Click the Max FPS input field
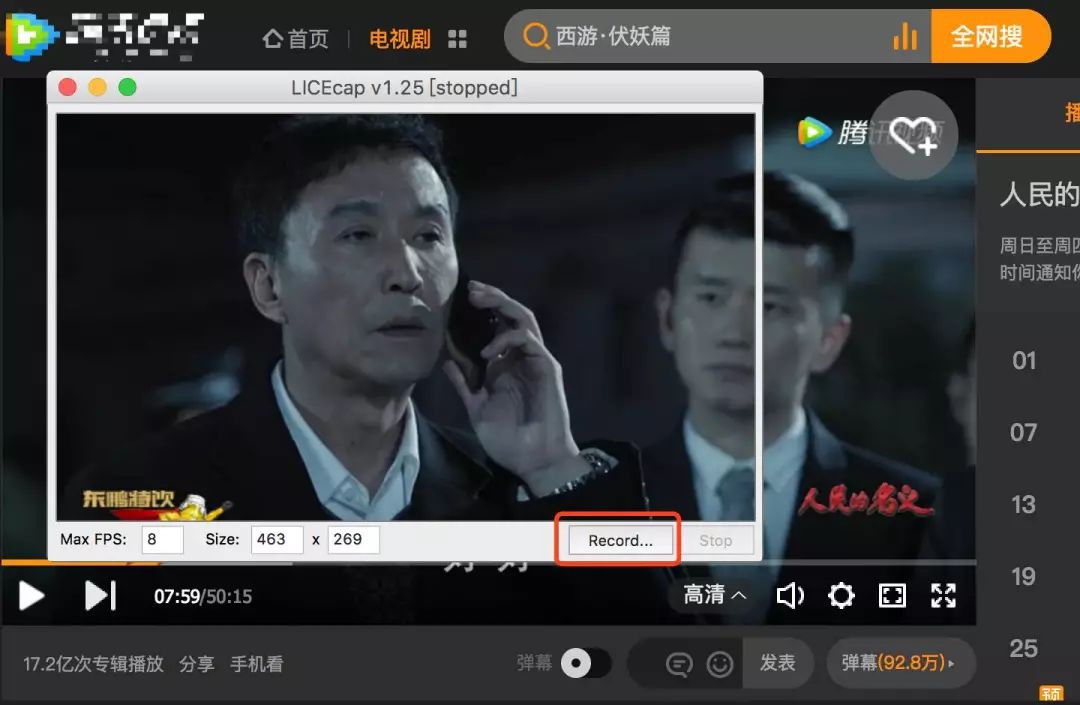 [x=160, y=539]
